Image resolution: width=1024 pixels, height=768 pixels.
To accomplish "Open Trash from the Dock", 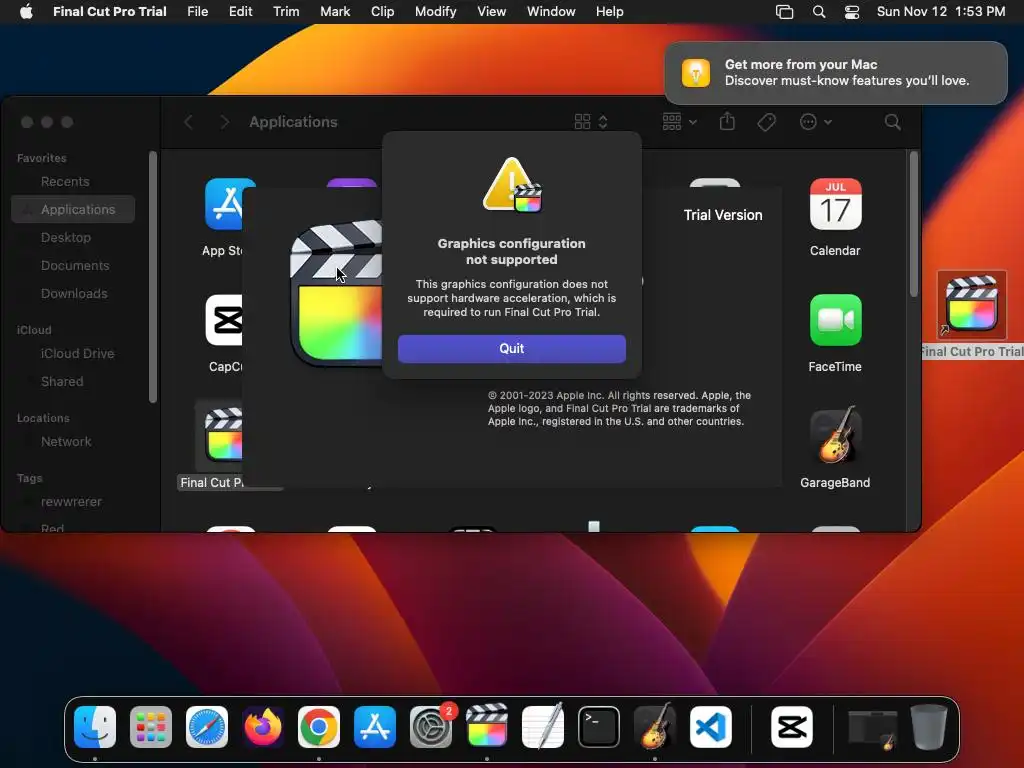I will (x=929, y=727).
